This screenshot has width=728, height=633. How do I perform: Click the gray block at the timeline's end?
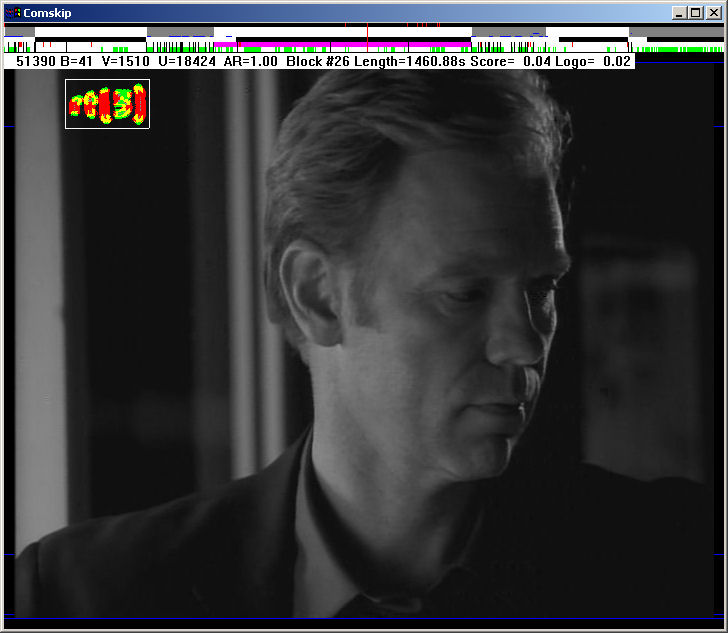point(676,32)
